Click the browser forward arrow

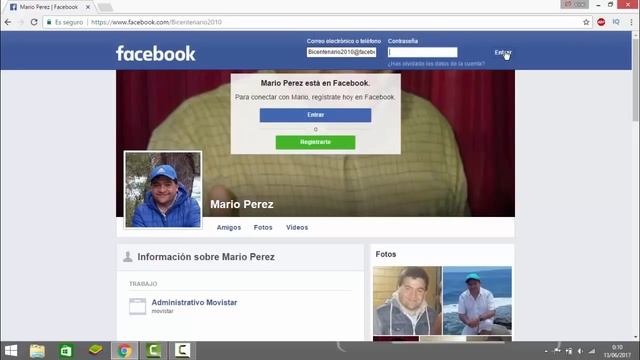click(x=21, y=22)
